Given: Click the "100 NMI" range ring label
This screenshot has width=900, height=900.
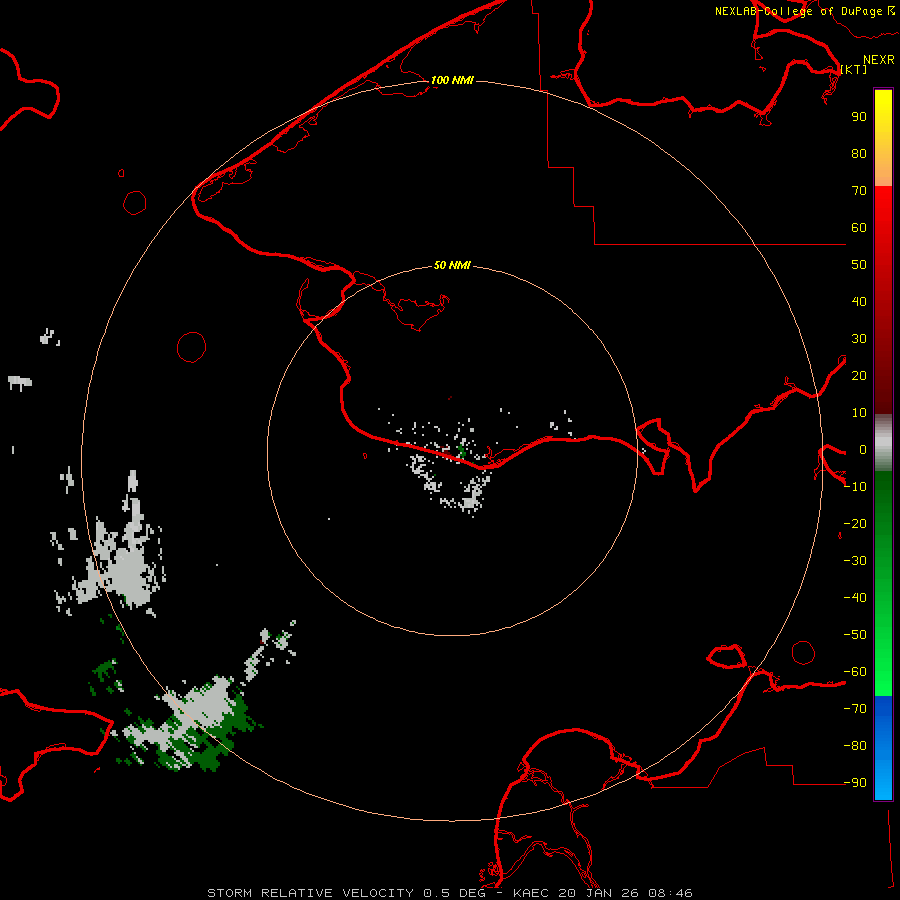Looking at the screenshot, I should (x=452, y=80).
